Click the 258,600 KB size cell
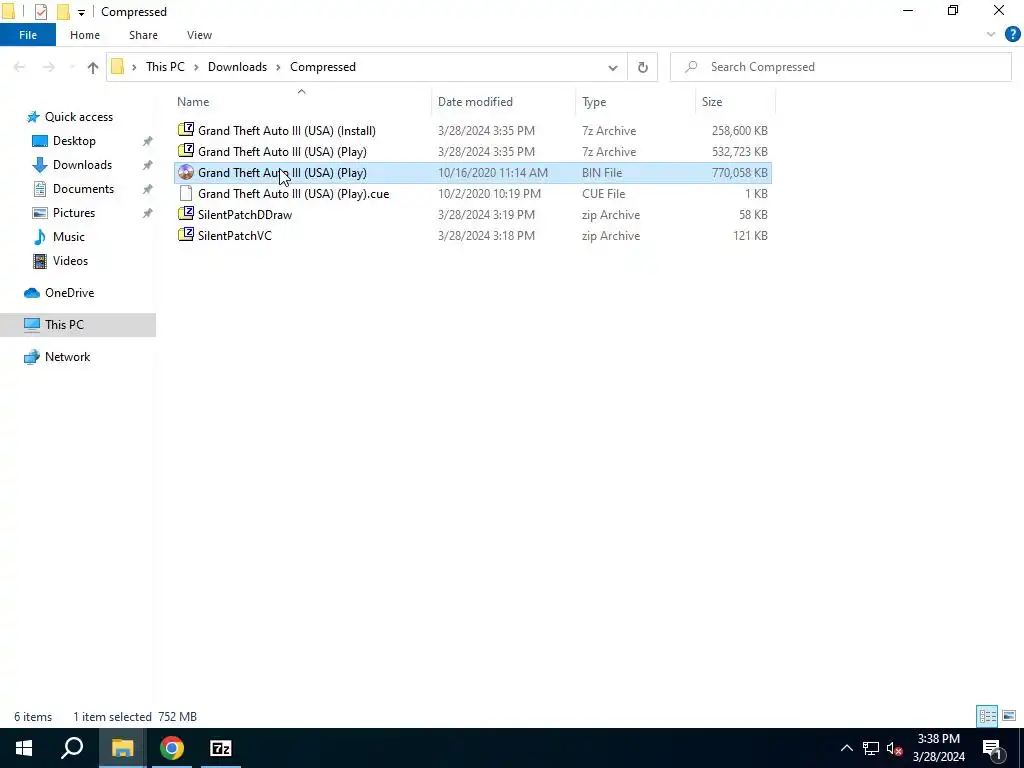Screen dimensions: 1024x768 pos(739,131)
